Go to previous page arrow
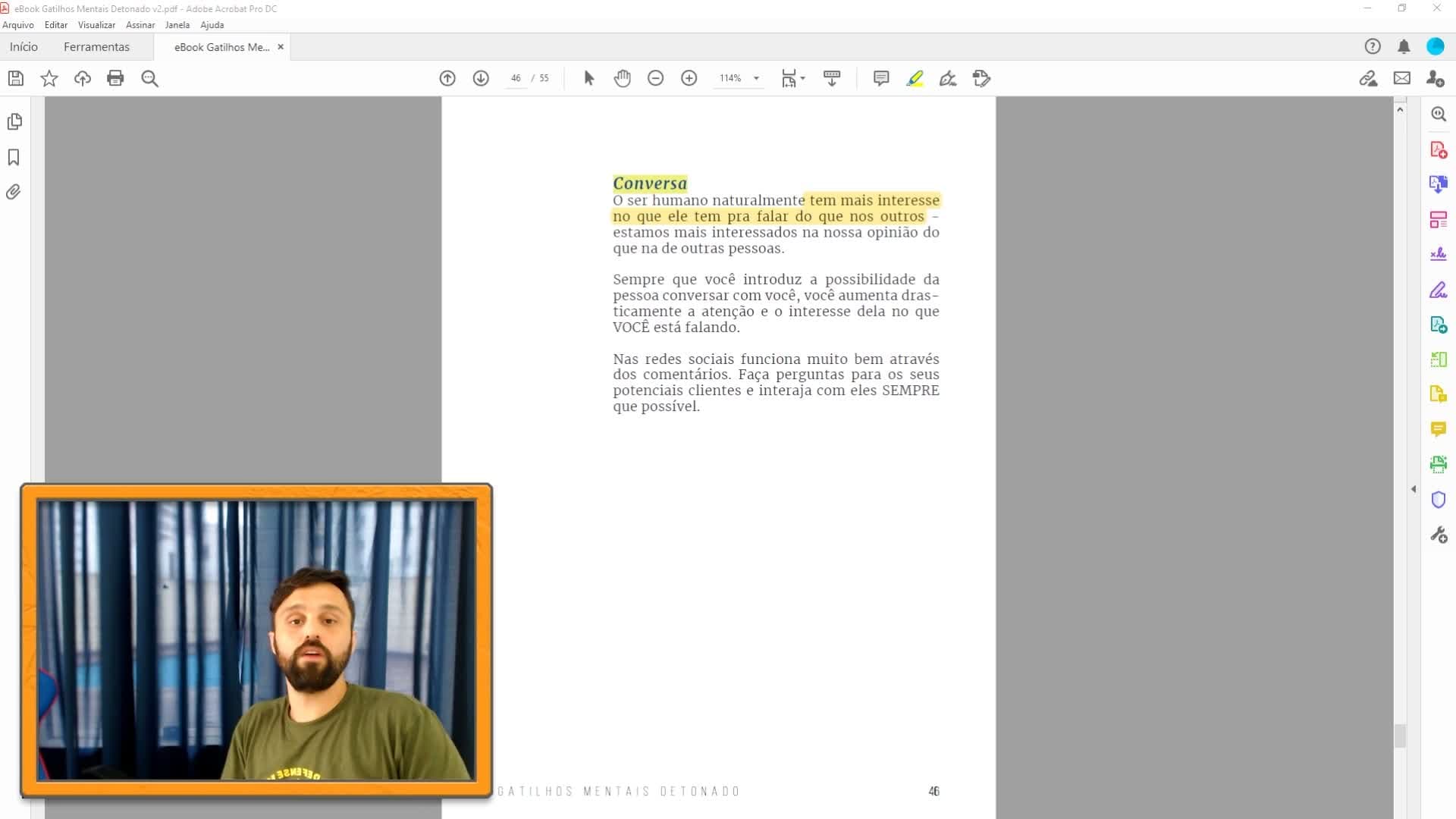 point(447,78)
